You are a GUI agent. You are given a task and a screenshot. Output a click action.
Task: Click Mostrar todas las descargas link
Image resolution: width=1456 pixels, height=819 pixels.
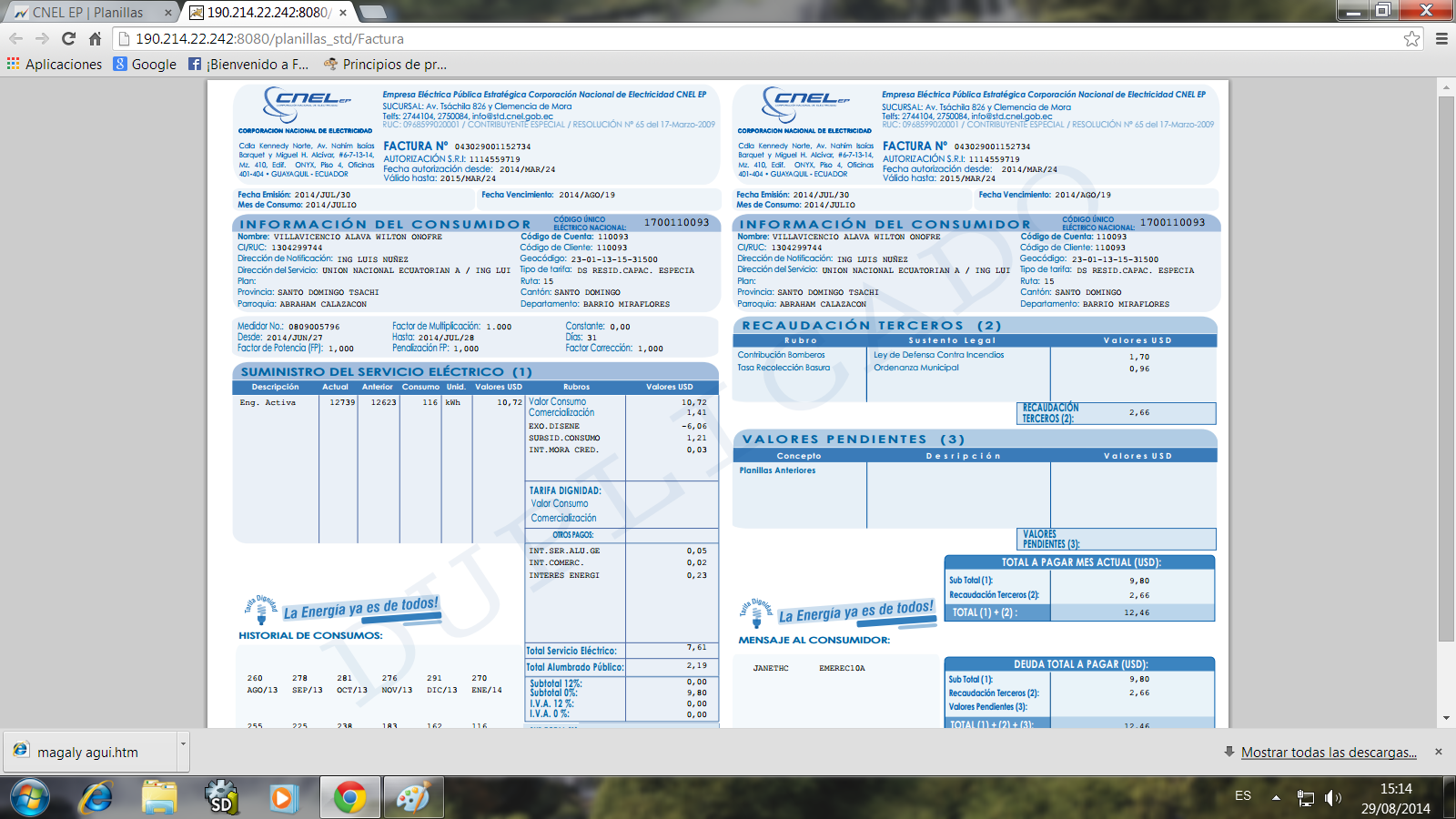(1329, 753)
